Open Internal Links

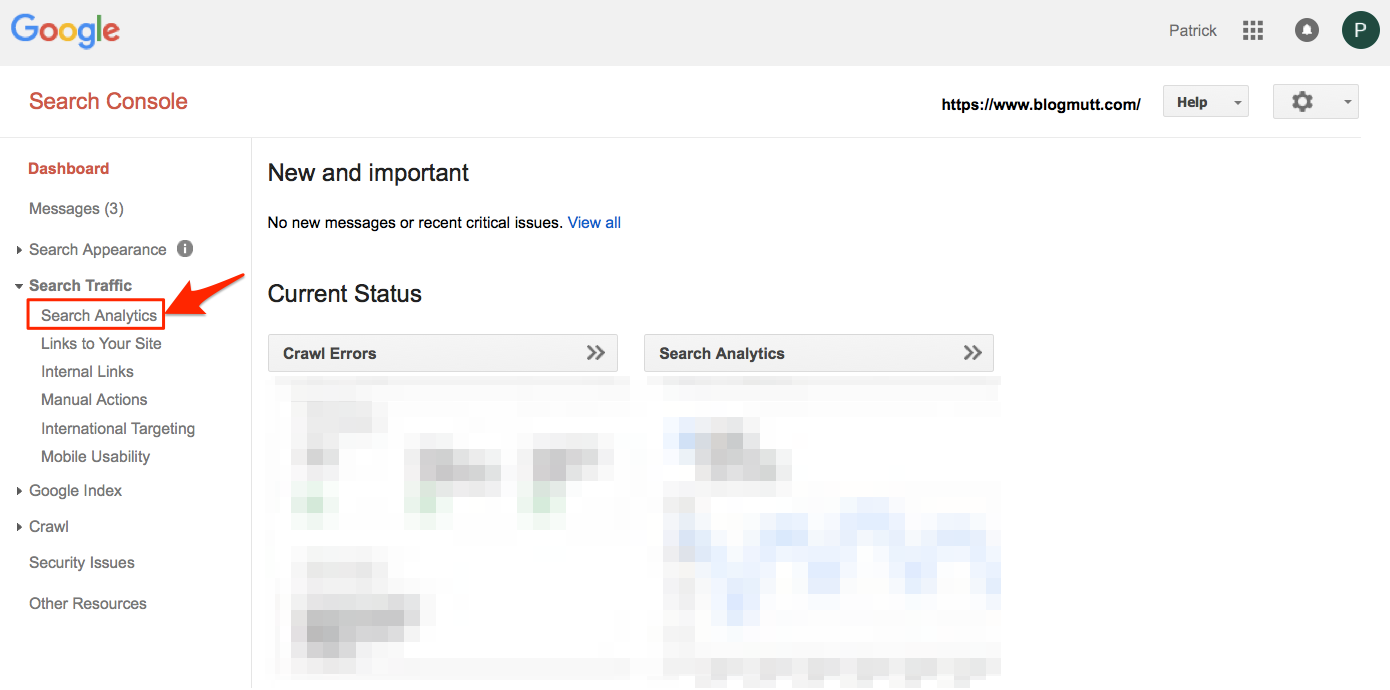(87, 371)
